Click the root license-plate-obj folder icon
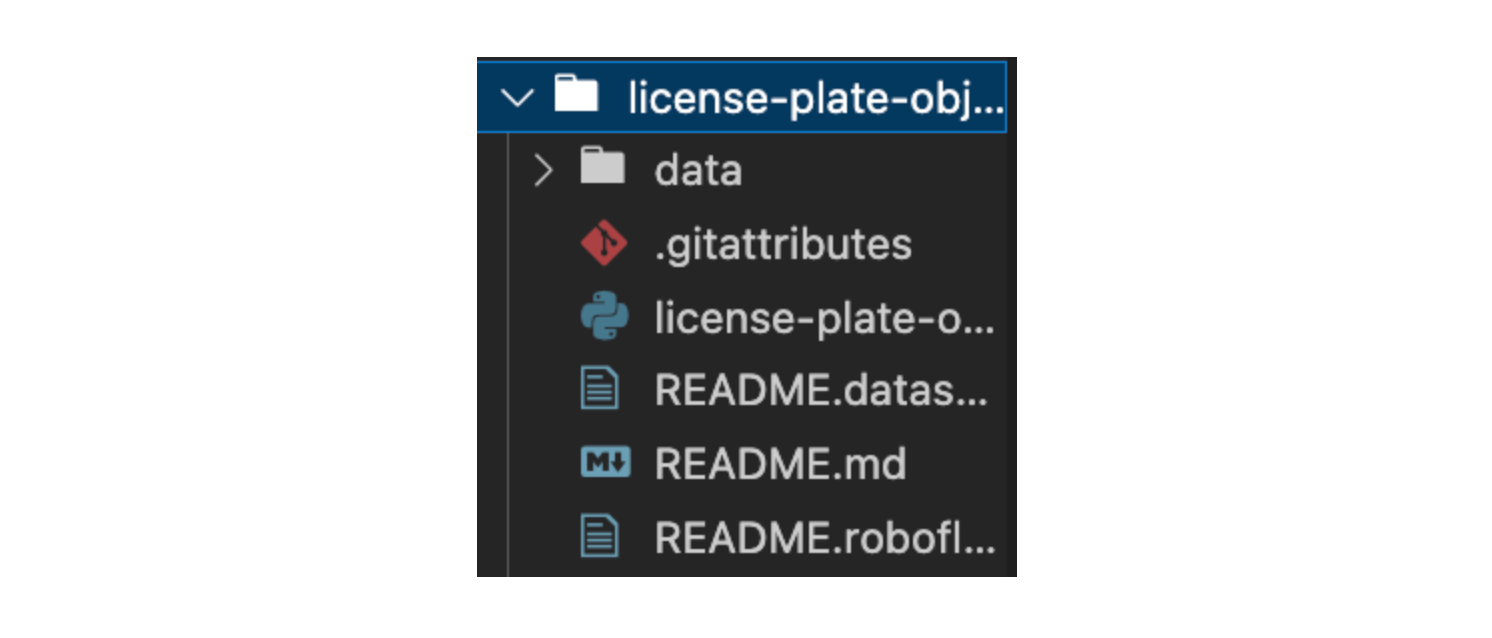Viewport: 1492px width, 638px height. pyautogui.click(x=576, y=96)
